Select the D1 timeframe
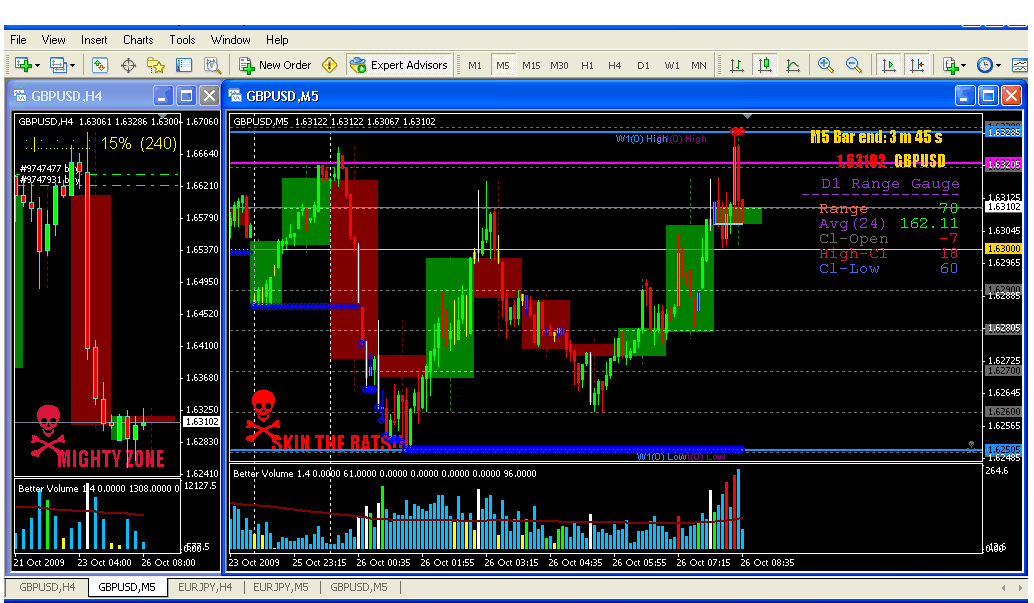The image size is (1034, 603). click(x=644, y=65)
